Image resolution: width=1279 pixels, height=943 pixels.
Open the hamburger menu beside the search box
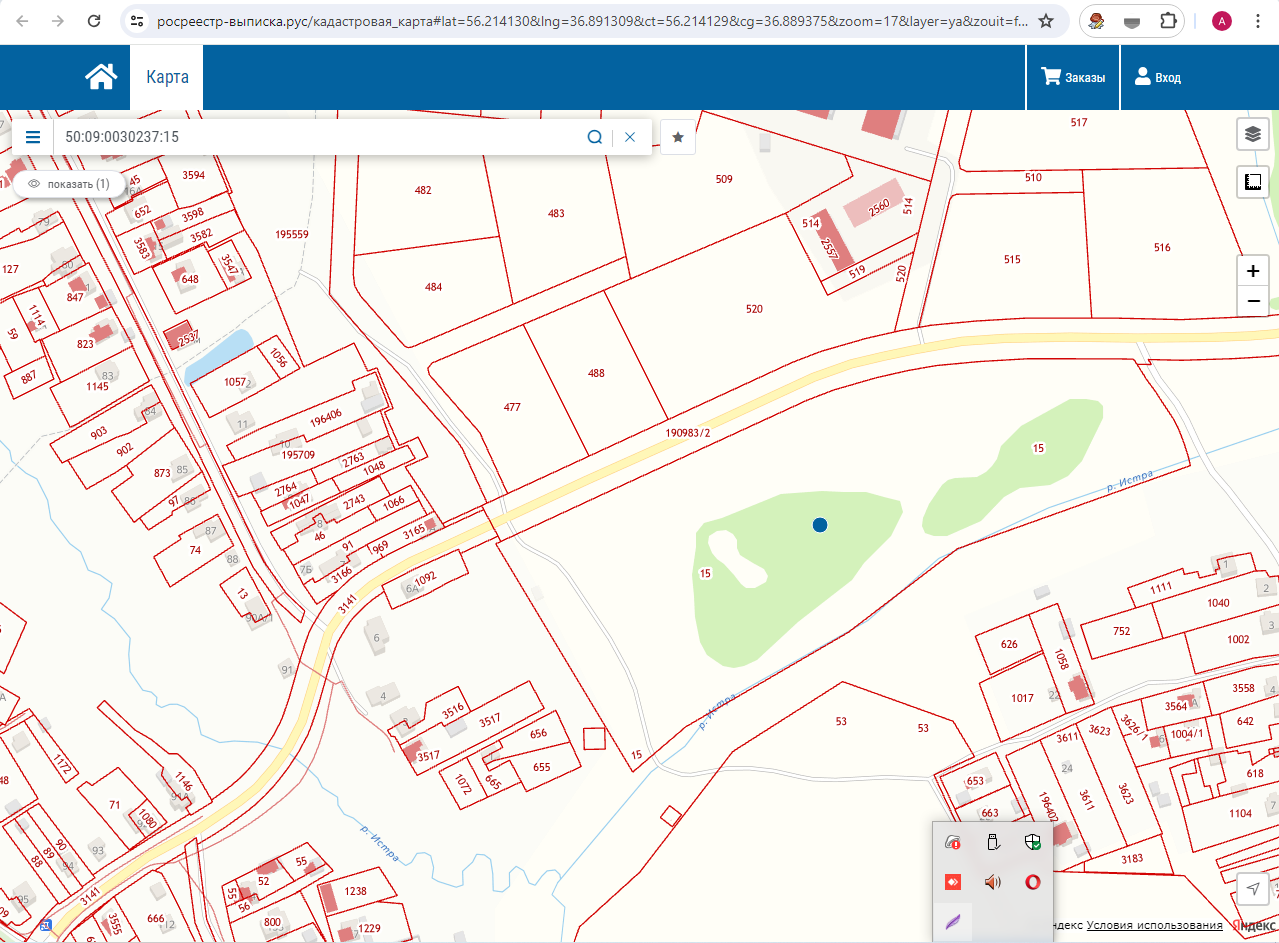[33, 137]
